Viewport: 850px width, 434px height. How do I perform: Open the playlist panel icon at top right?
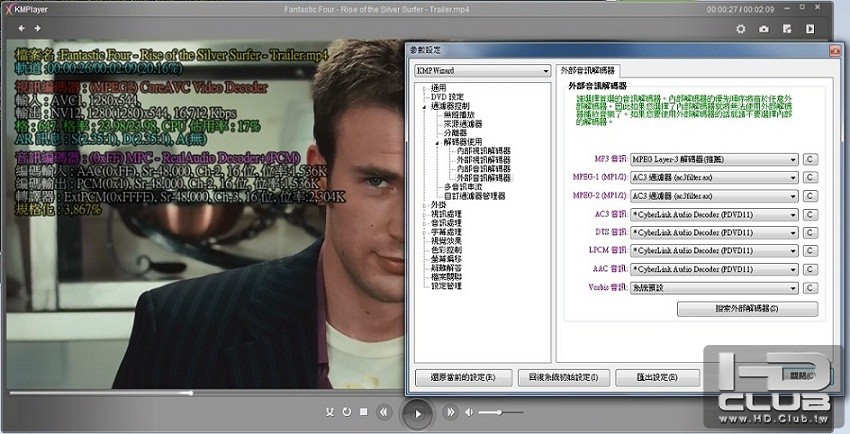pyautogui.click(x=810, y=29)
